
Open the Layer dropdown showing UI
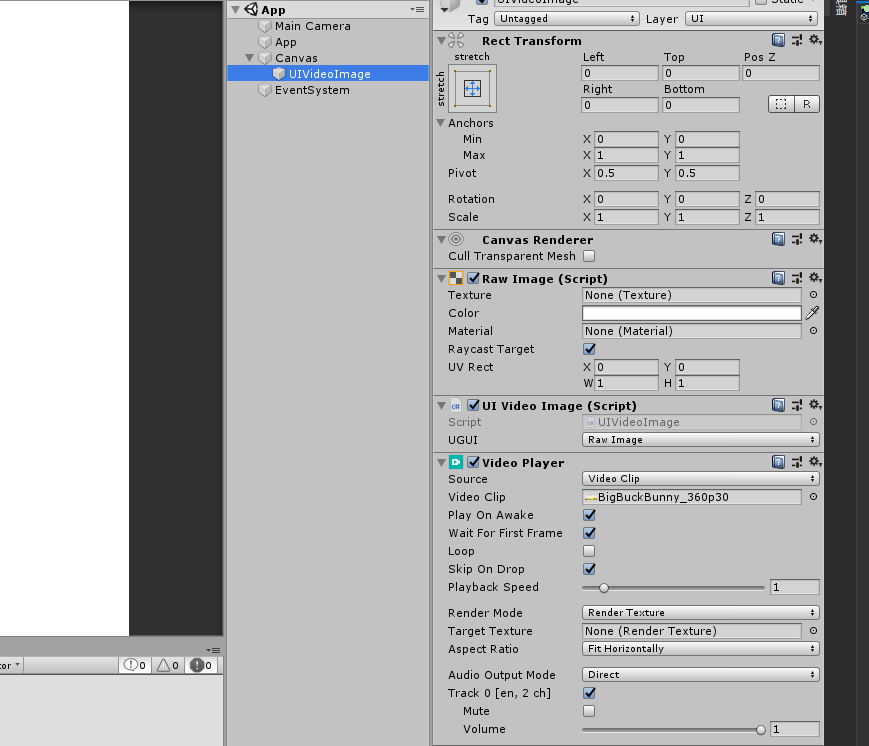752,19
